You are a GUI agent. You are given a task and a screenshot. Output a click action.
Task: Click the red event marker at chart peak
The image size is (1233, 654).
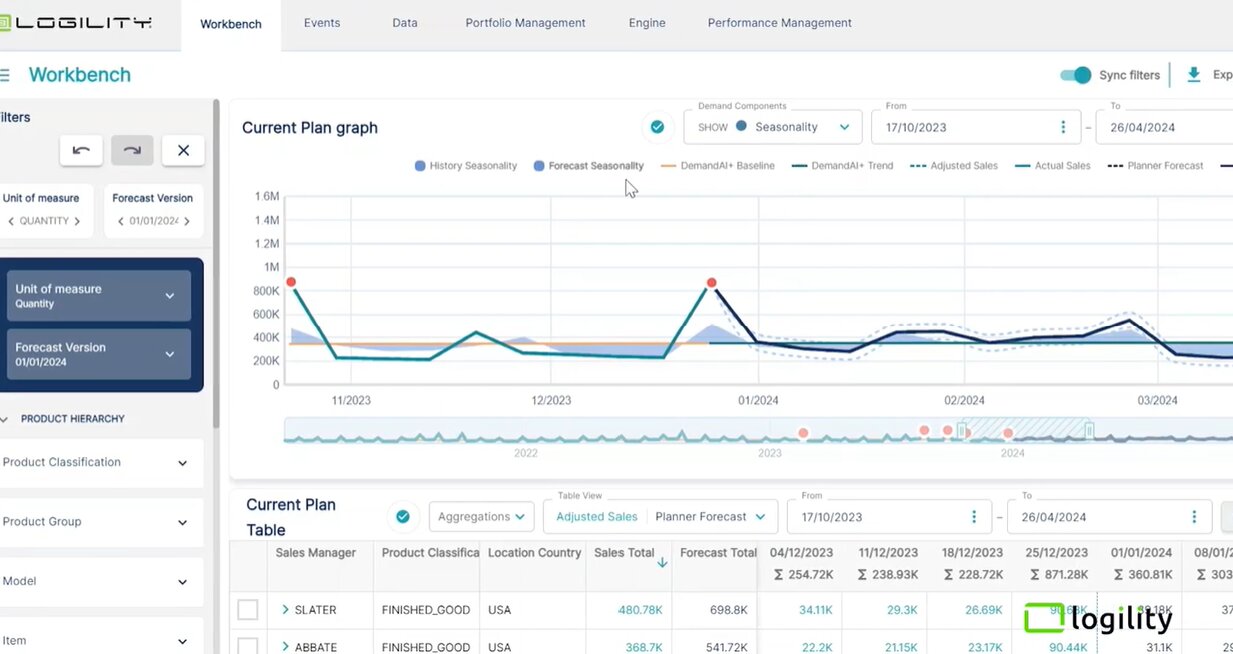[711, 283]
